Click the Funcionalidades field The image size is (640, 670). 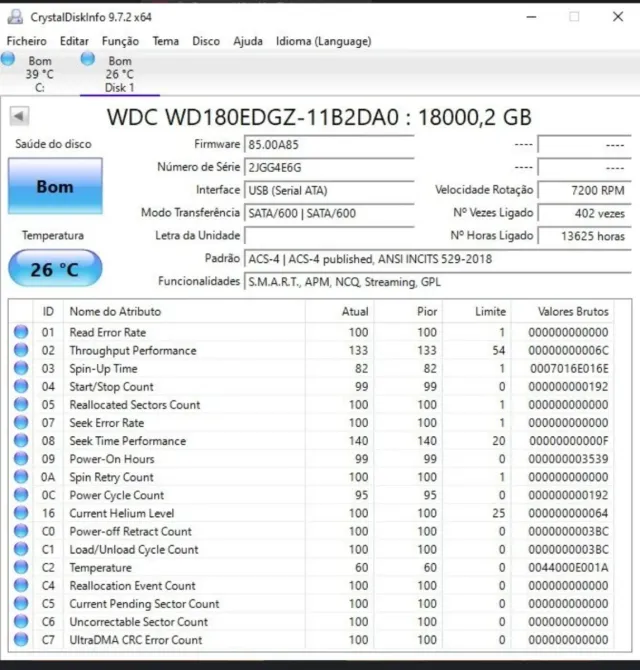click(x=437, y=282)
